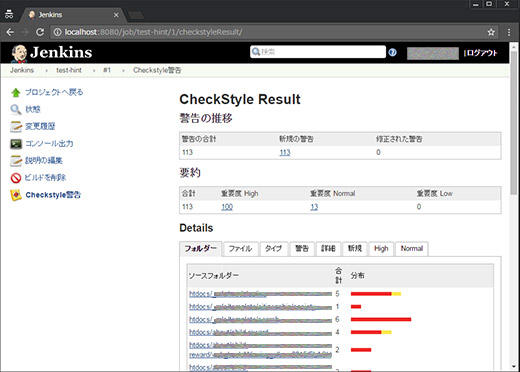Image resolution: width=520 pixels, height=372 pixels.
Task: Click the delete build prohibition icon
Action: [x=16, y=178]
